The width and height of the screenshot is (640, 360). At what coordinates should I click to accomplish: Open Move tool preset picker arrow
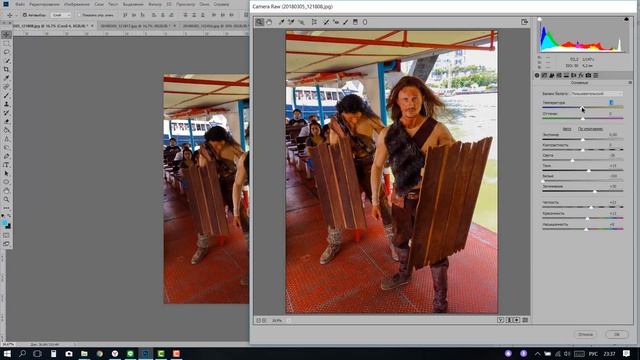16,15
